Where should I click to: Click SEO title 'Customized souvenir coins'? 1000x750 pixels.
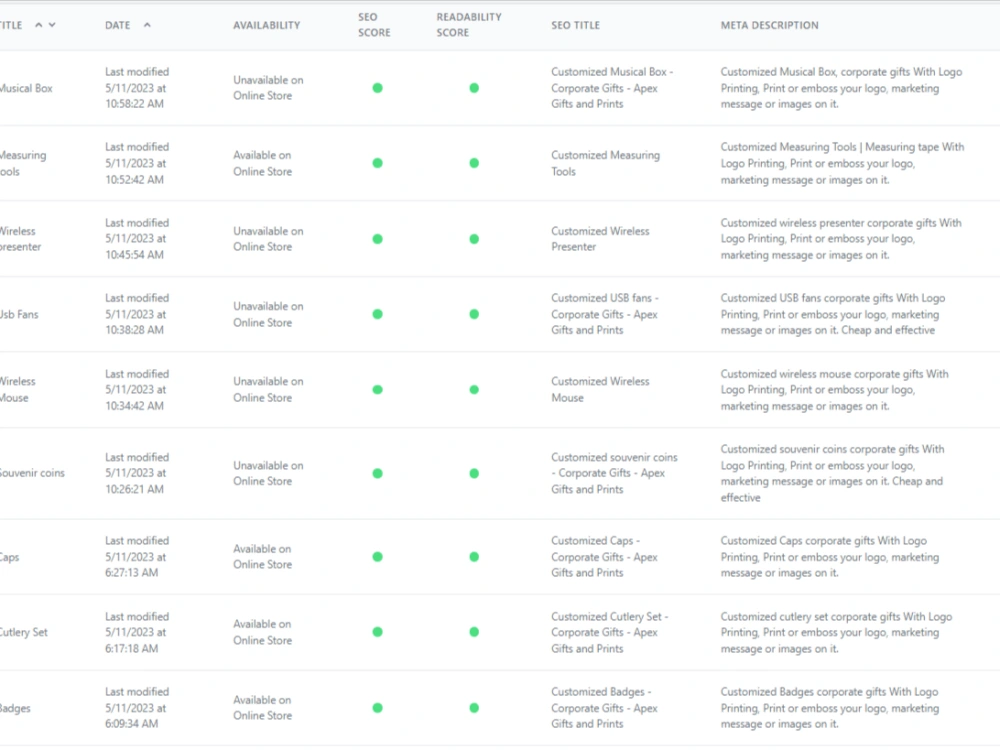pyautogui.click(x=614, y=473)
